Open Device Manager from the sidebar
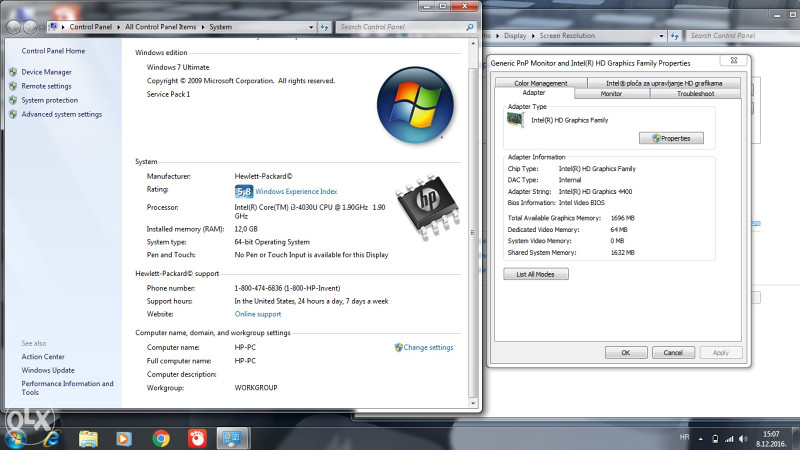The height and width of the screenshot is (450, 800). pyautogui.click(x=46, y=72)
